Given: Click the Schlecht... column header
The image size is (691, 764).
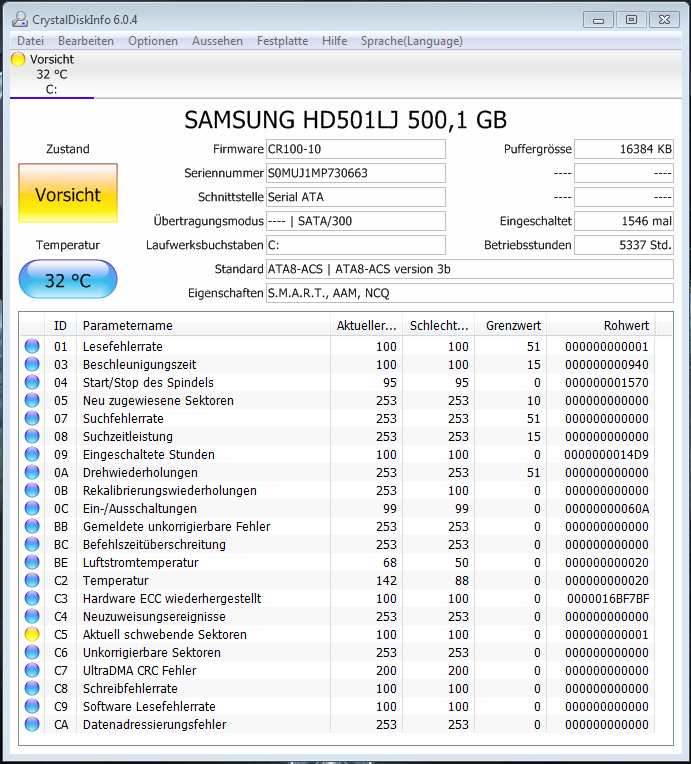Looking at the screenshot, I should (439, 325).
